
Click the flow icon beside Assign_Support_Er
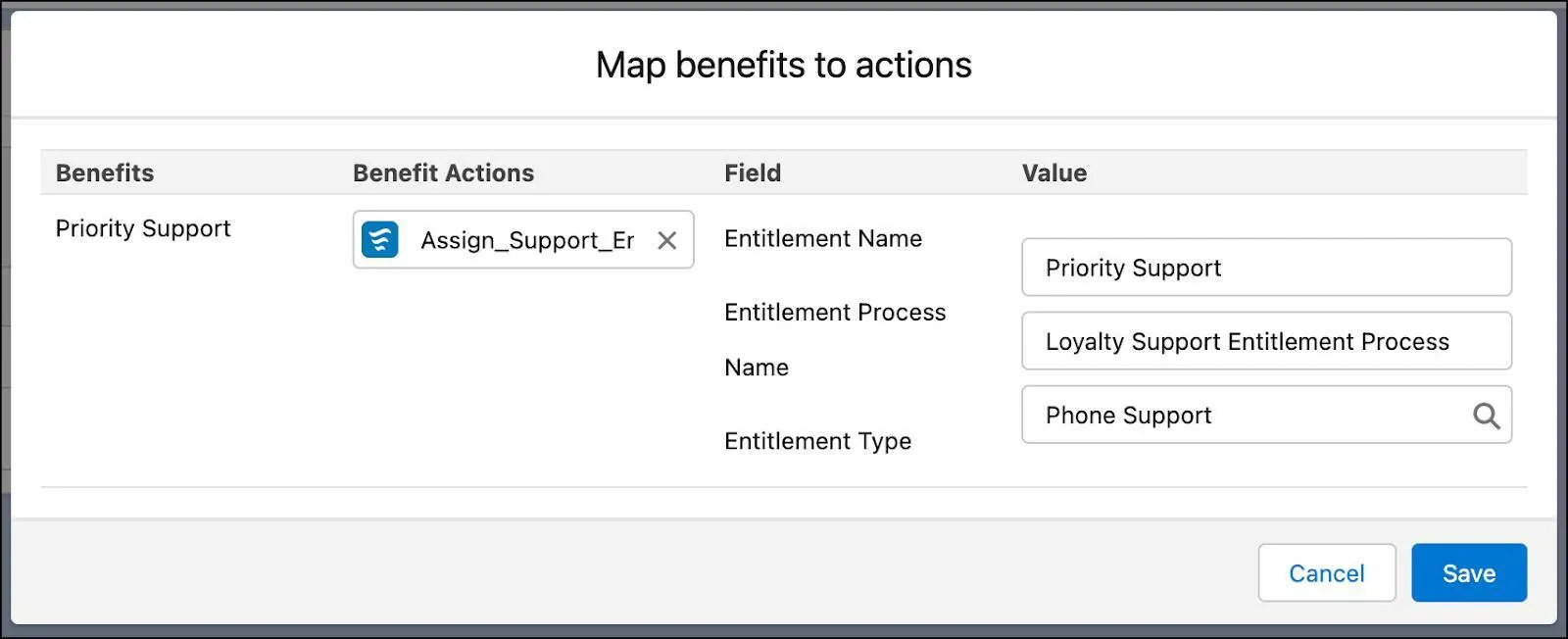380,239
